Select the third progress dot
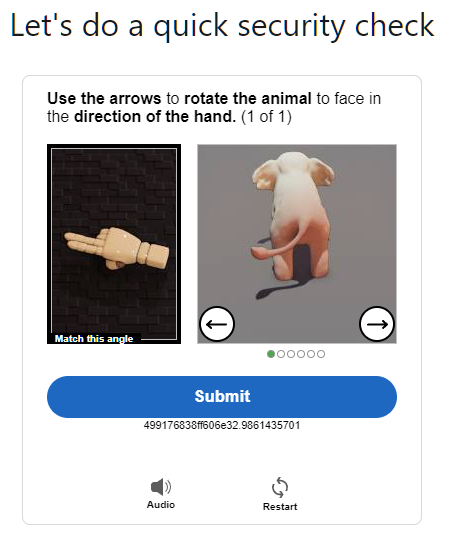Viewport: 452px width, 544px height. pos(291,354)
